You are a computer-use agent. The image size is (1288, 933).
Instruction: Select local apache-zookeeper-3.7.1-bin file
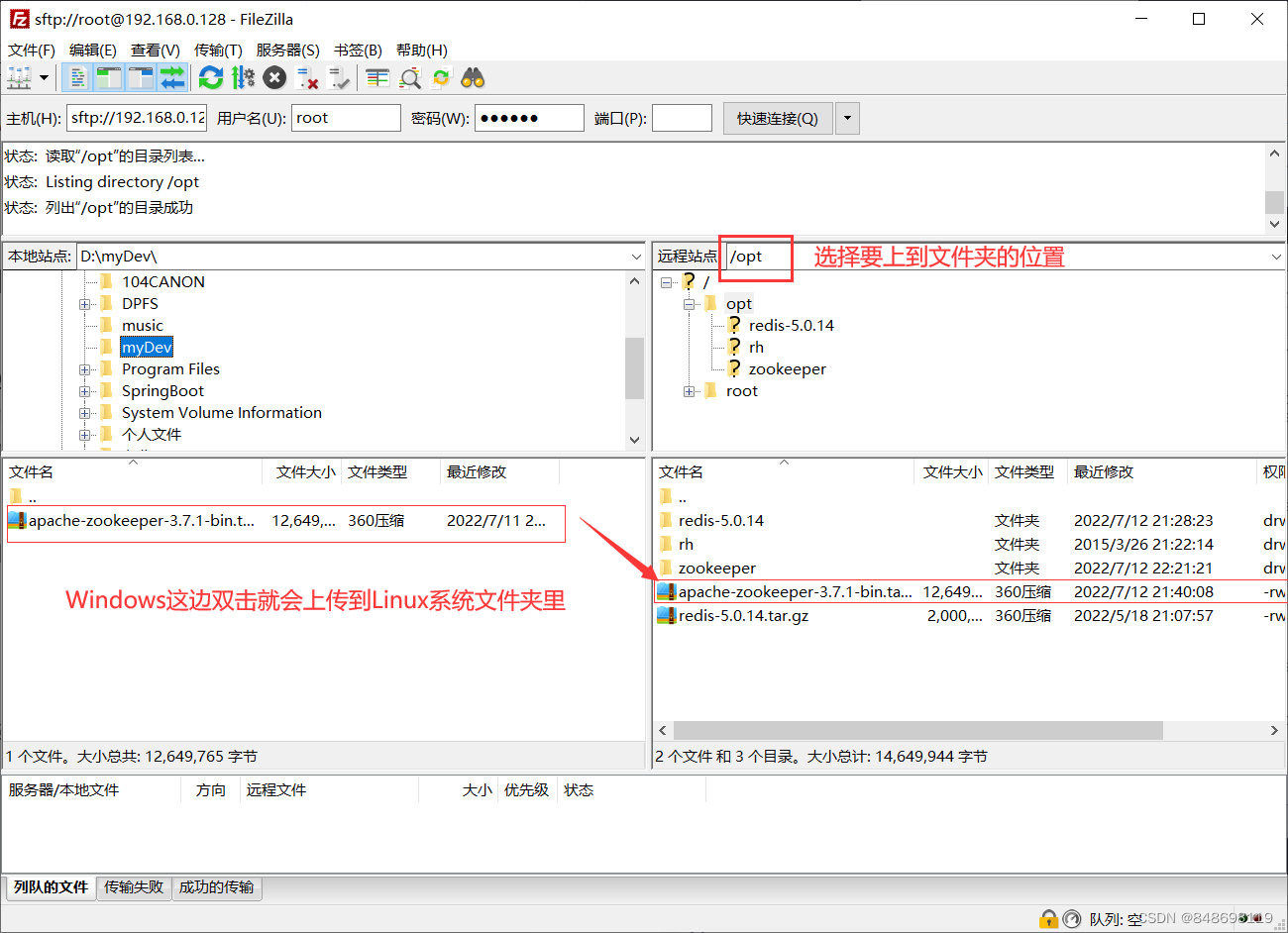click(285, 521)
